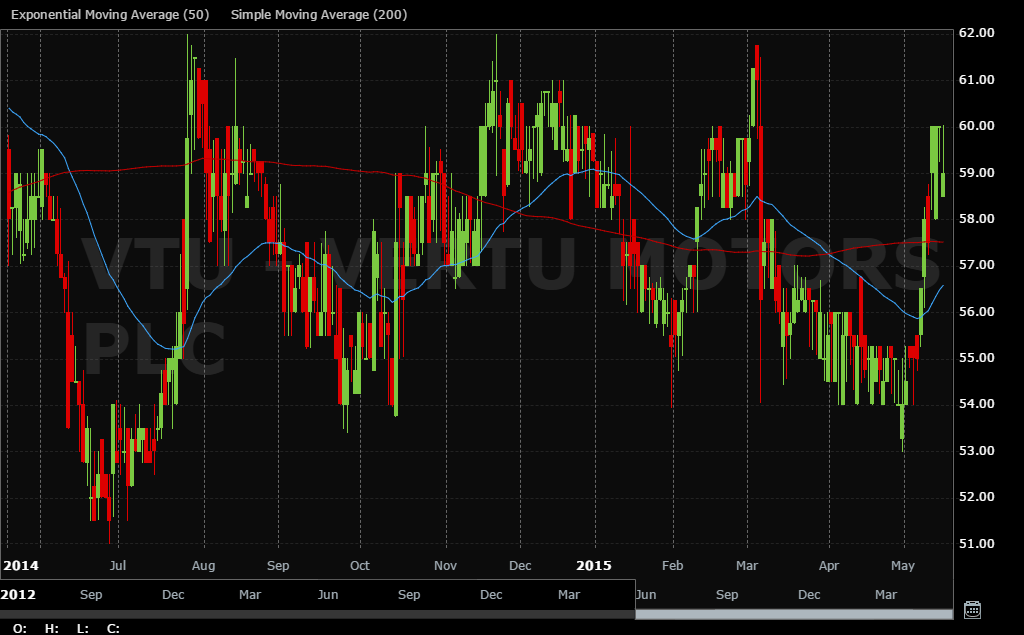This screenshot has height=635, width=1024.
Task: Click the 2014 label on the date axis
Action: click(20, 565)
